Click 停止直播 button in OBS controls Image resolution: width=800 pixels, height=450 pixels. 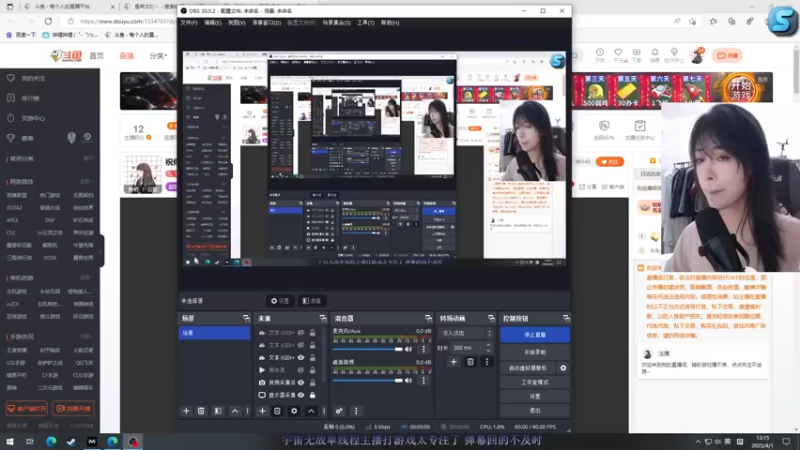point(535,335)
